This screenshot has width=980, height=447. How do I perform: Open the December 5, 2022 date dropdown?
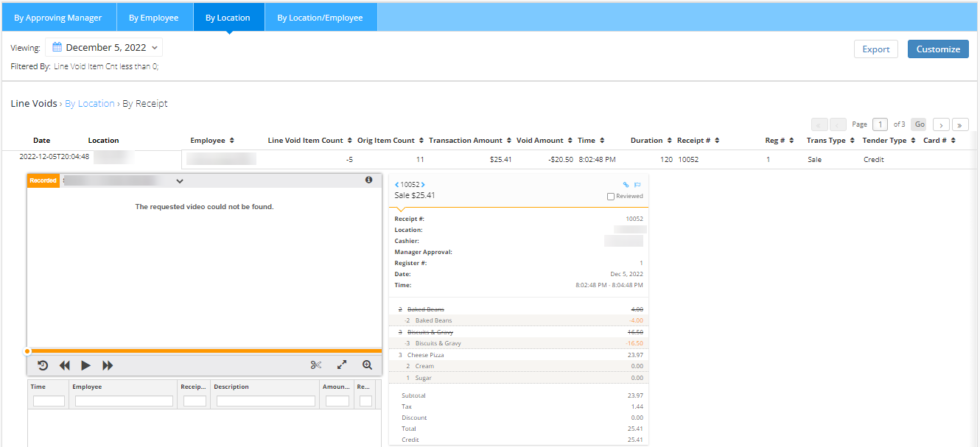click(x=105, y=47)
